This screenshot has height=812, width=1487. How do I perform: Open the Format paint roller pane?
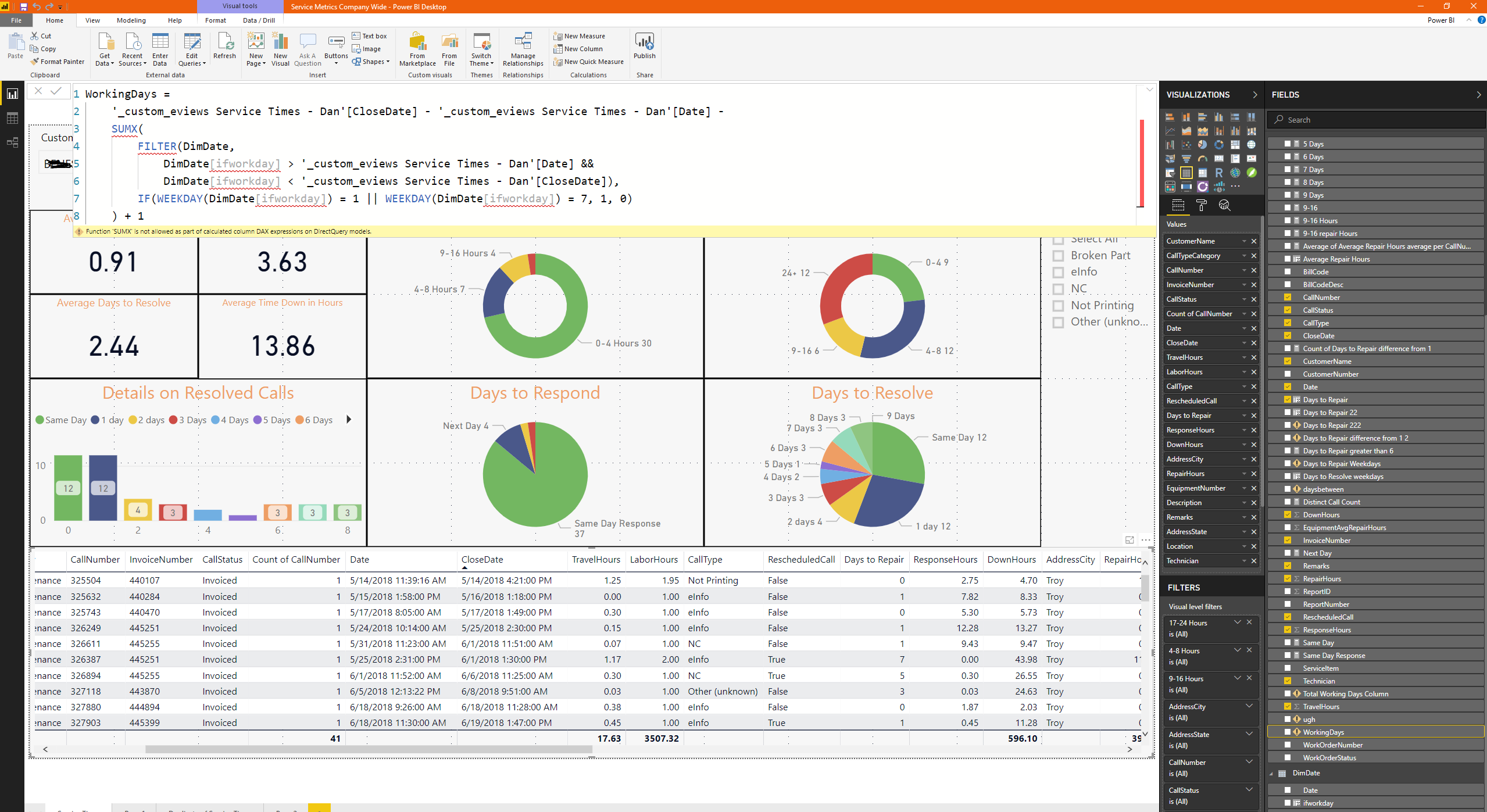click(x=1201, y=205)
